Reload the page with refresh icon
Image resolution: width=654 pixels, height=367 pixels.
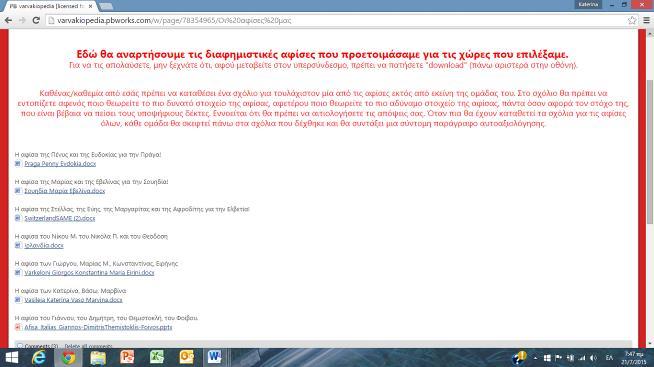(36, 20)
